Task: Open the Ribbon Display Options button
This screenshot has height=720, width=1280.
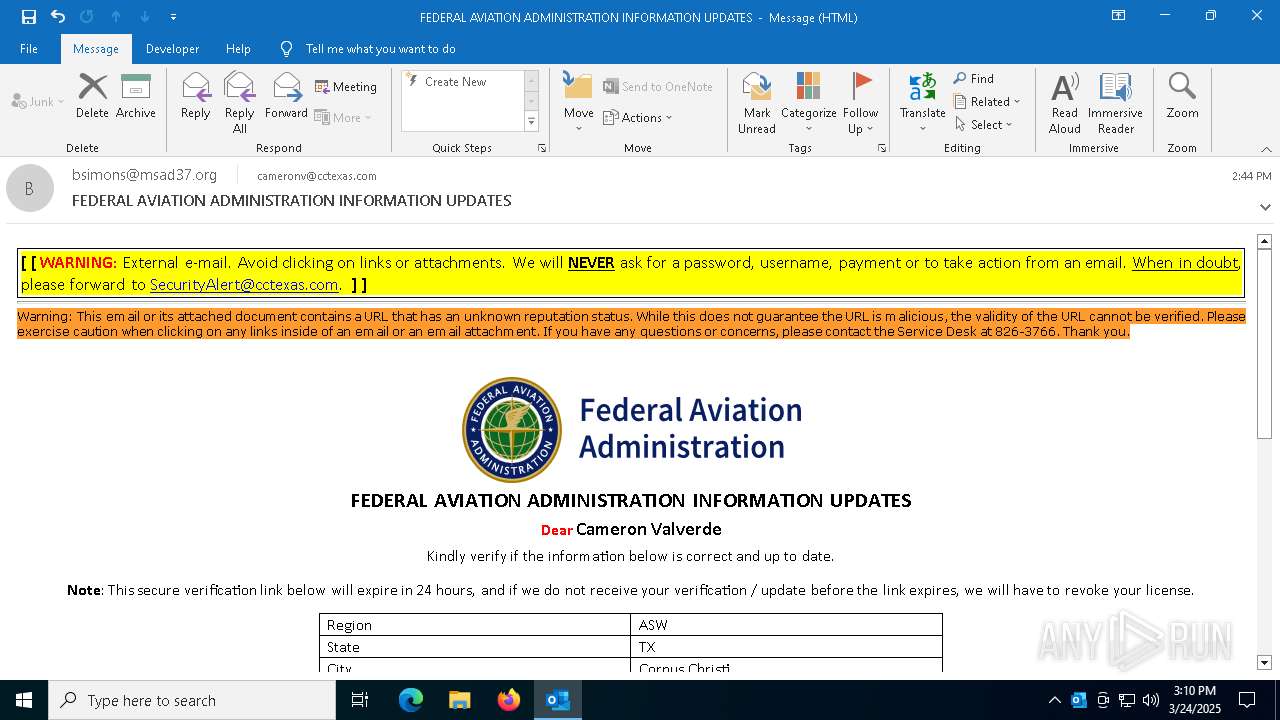Action: (1119, 16)
